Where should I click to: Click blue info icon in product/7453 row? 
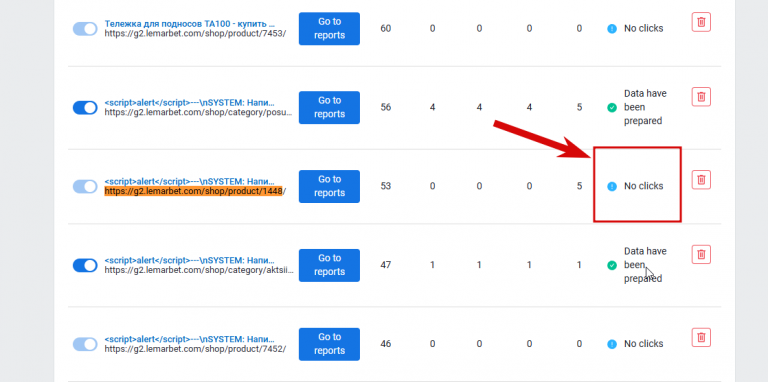click(x=612, y=29)
